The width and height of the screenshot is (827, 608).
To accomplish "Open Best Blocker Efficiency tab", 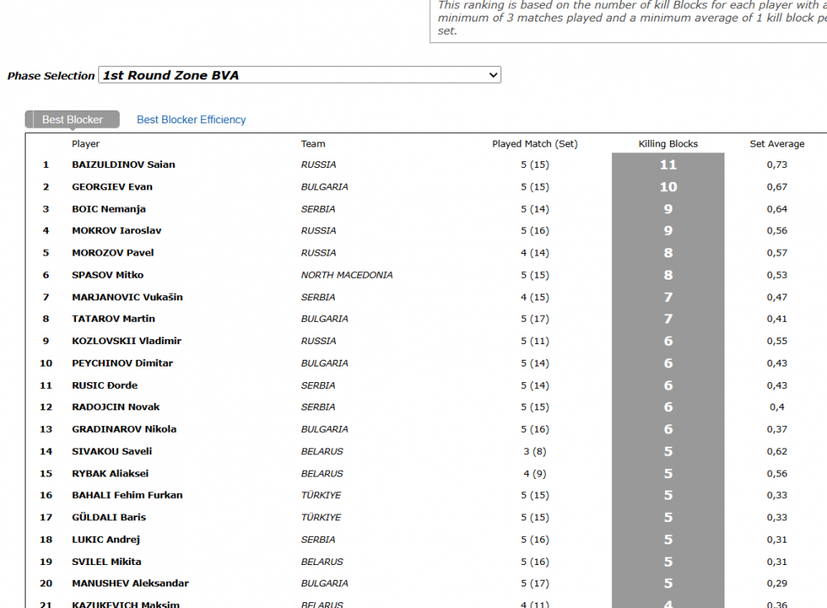I will tap(191, 120).
